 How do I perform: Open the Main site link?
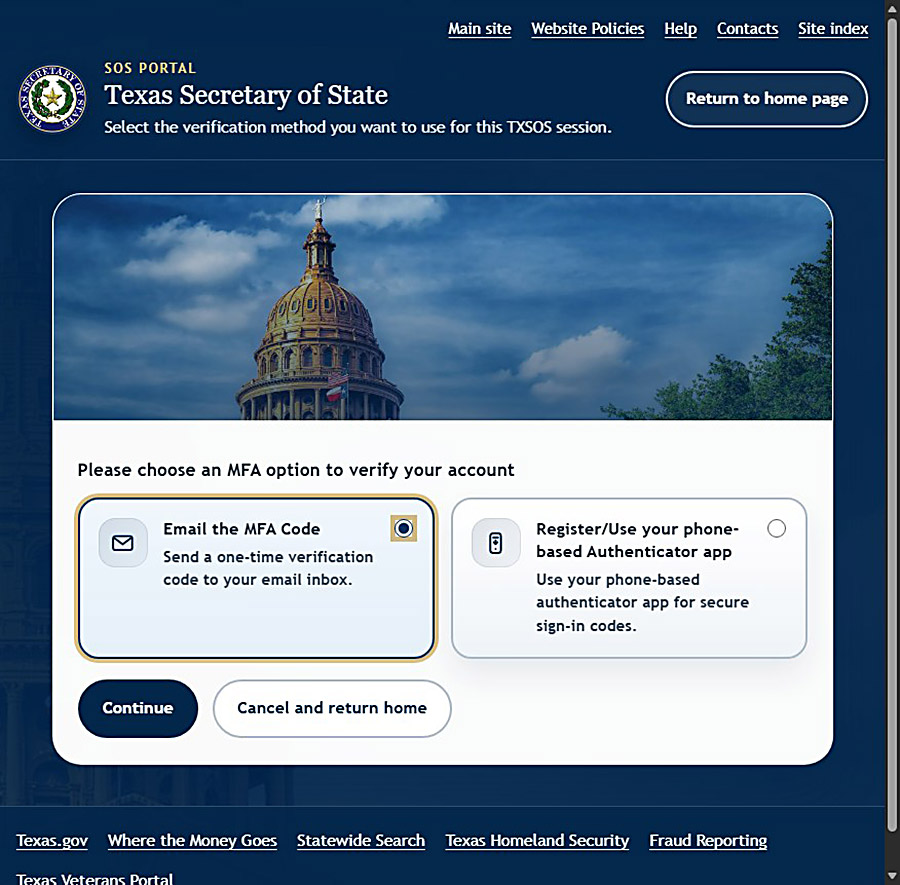coord(479,29)
